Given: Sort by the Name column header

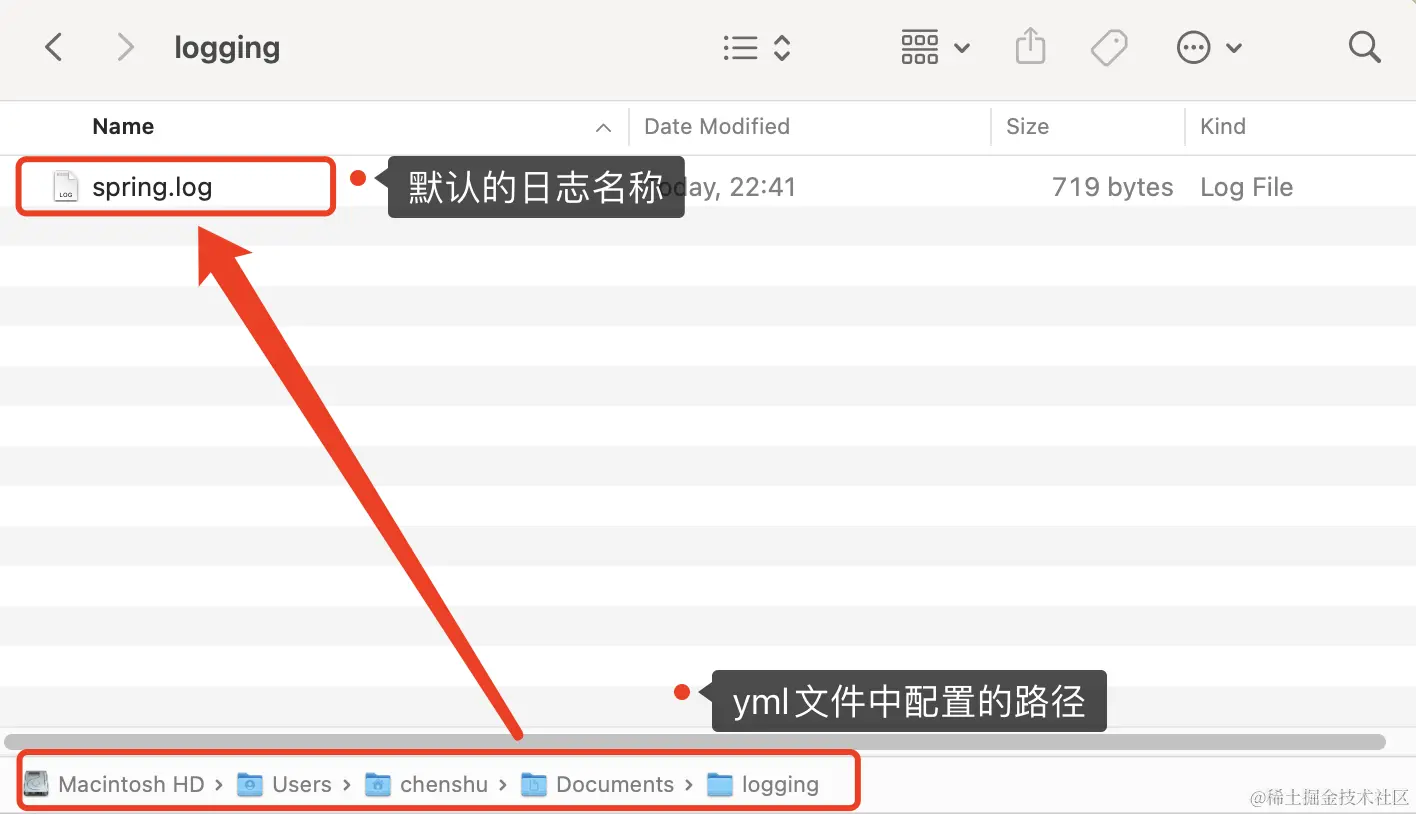Looking at the screenshot, I should click(123, 126).
